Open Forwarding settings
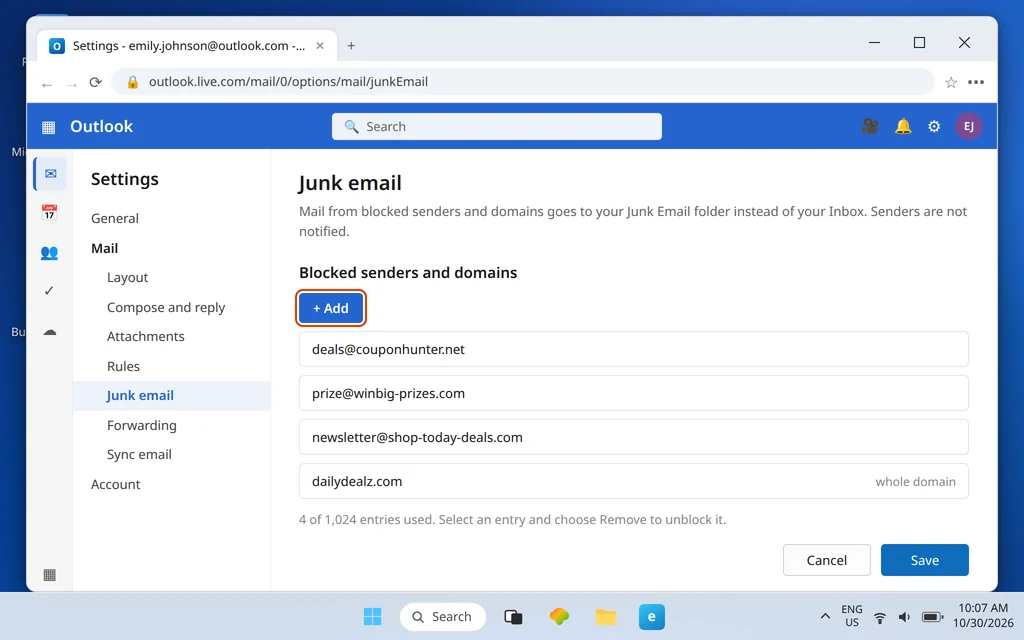The height and width of the screenshot is (640, 1024). click(142, 425)
